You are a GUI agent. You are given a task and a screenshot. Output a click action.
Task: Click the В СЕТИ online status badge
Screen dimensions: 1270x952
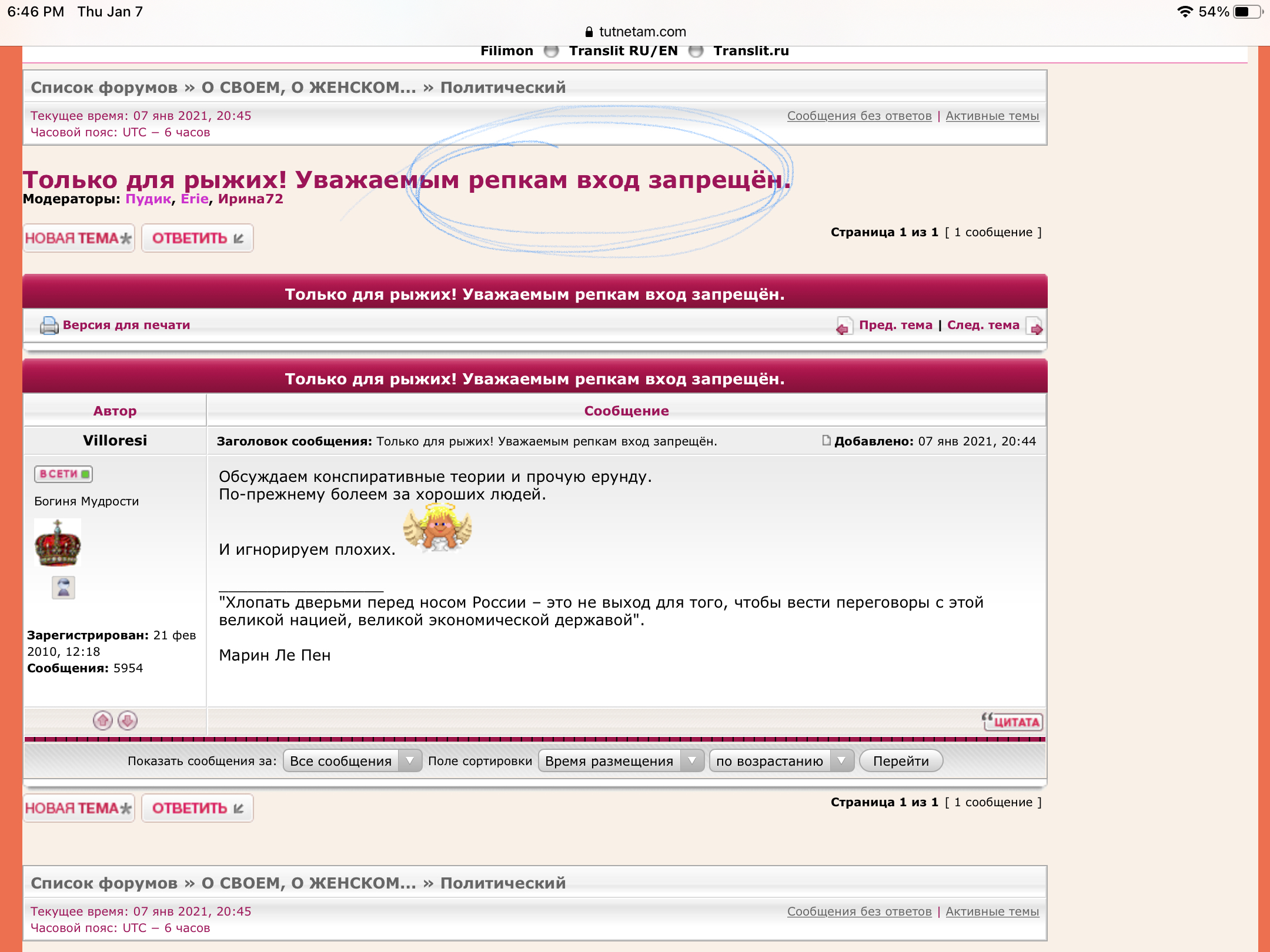63,474
